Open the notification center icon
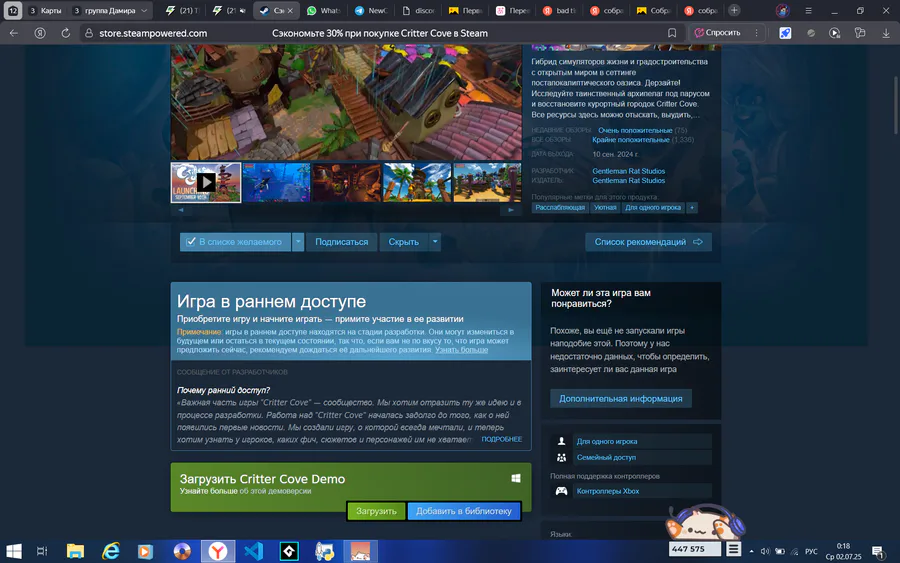900x563 pixels. coord(878,551)
